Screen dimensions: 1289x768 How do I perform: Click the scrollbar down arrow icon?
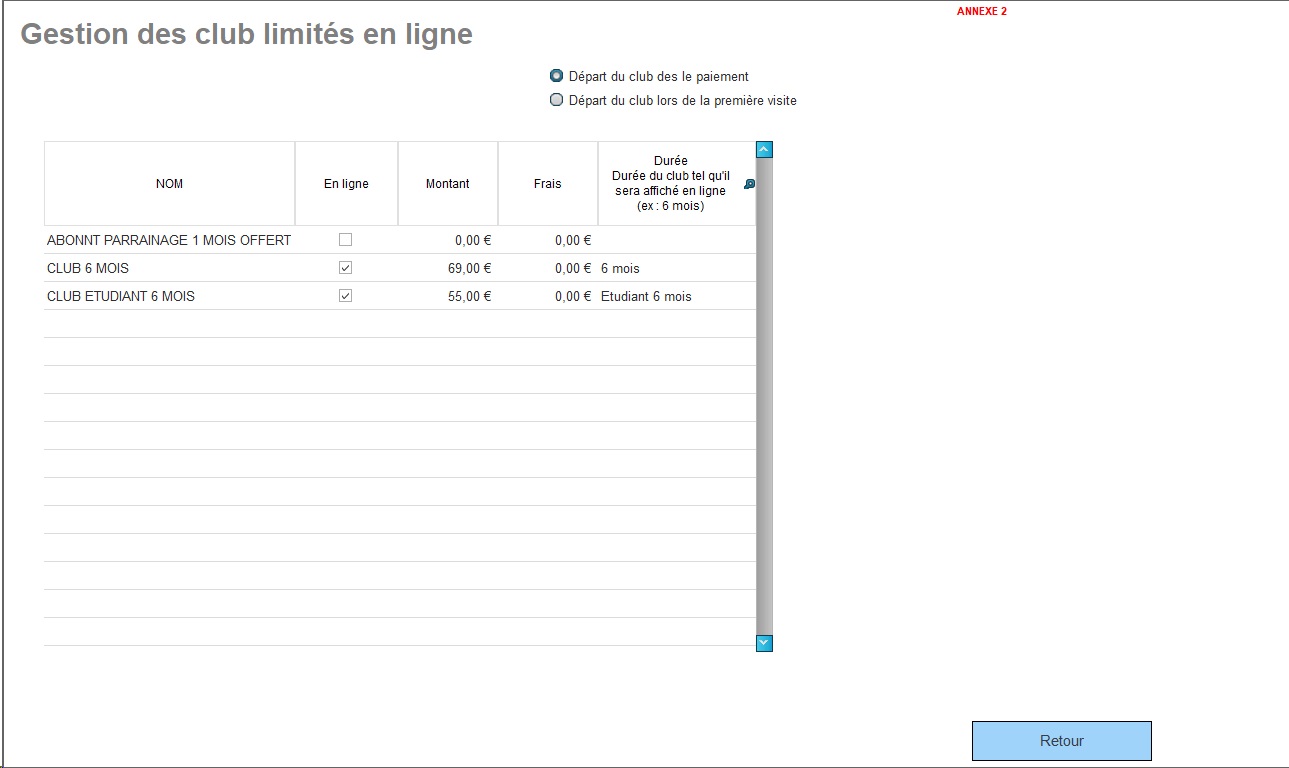(764, 643)
